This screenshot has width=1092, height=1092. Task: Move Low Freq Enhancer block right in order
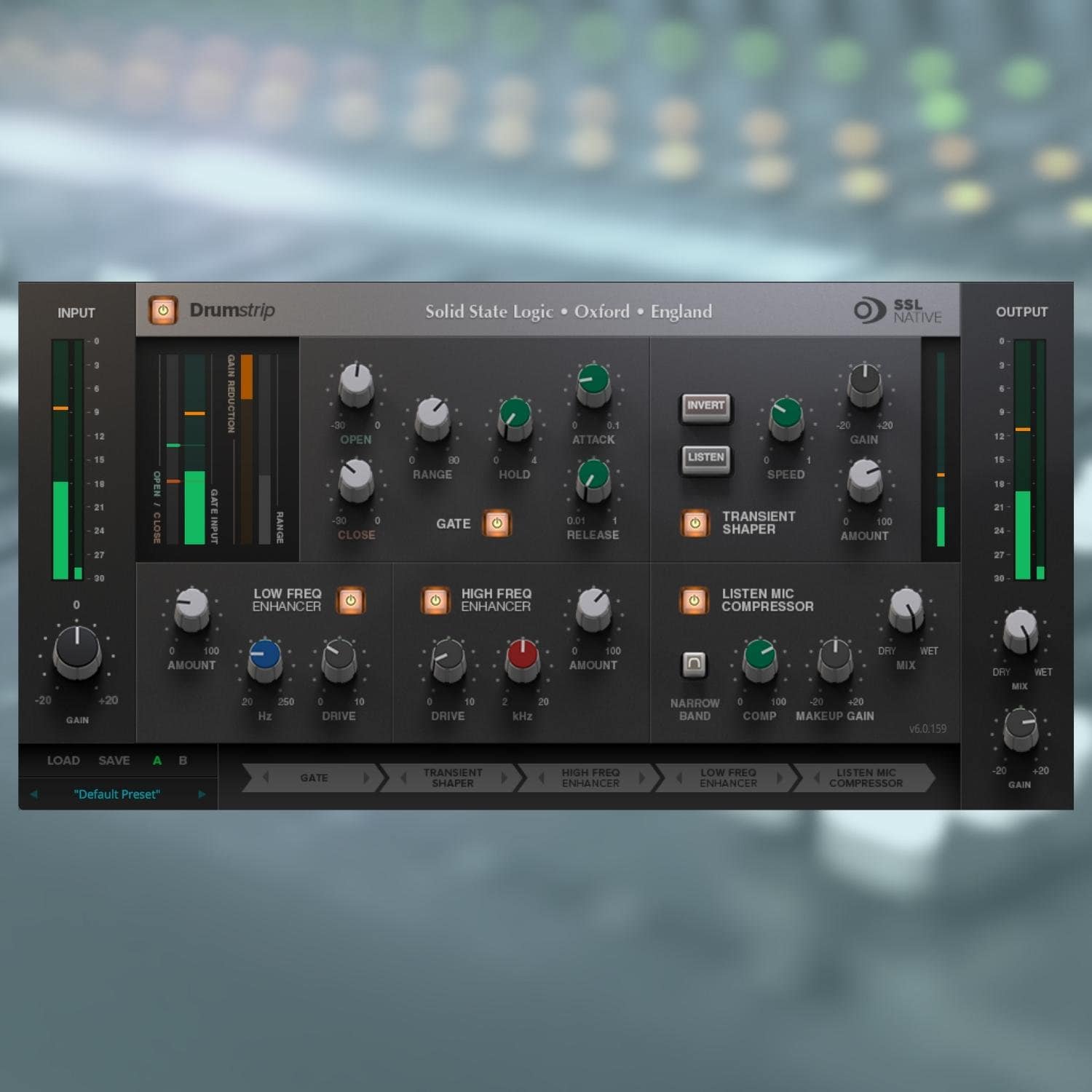click(779, 778)
